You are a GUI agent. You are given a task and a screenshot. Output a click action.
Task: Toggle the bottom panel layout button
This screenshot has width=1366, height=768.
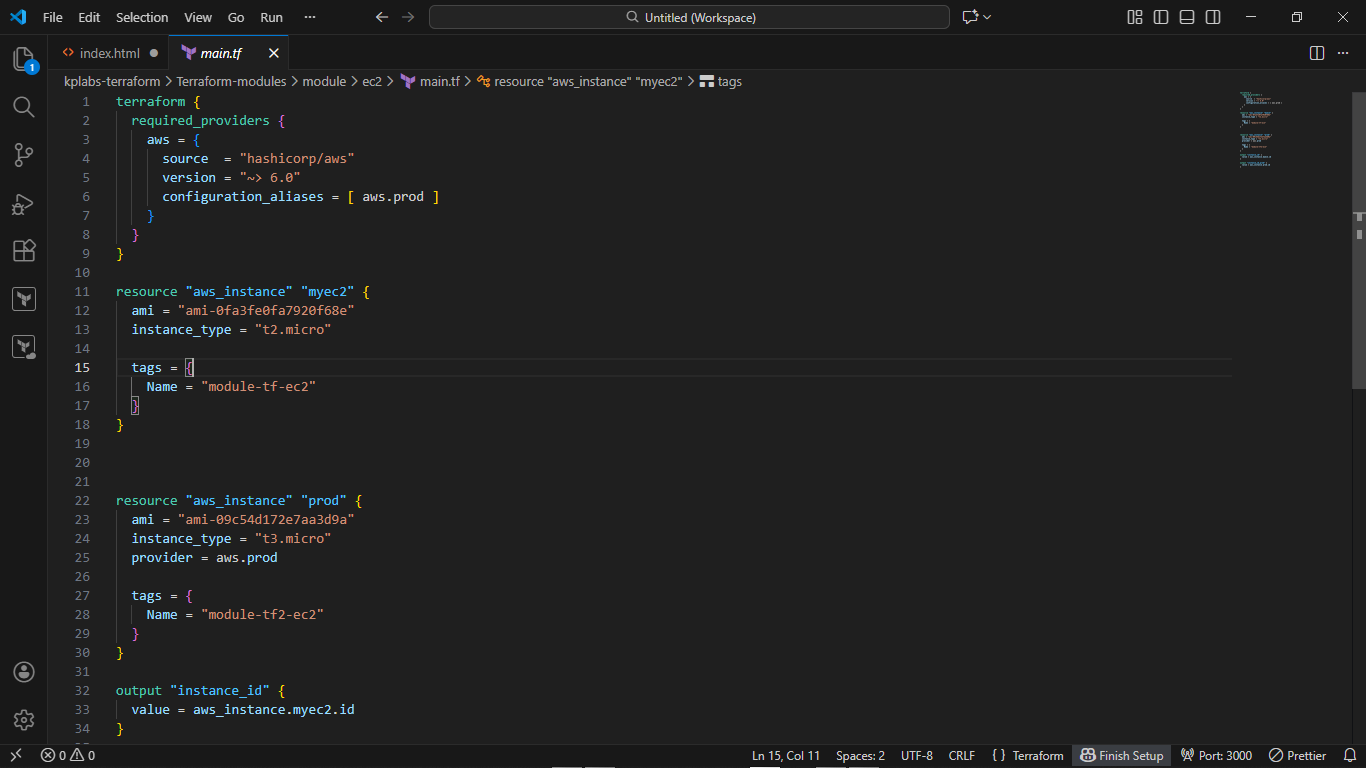(x=1187, y=17)
